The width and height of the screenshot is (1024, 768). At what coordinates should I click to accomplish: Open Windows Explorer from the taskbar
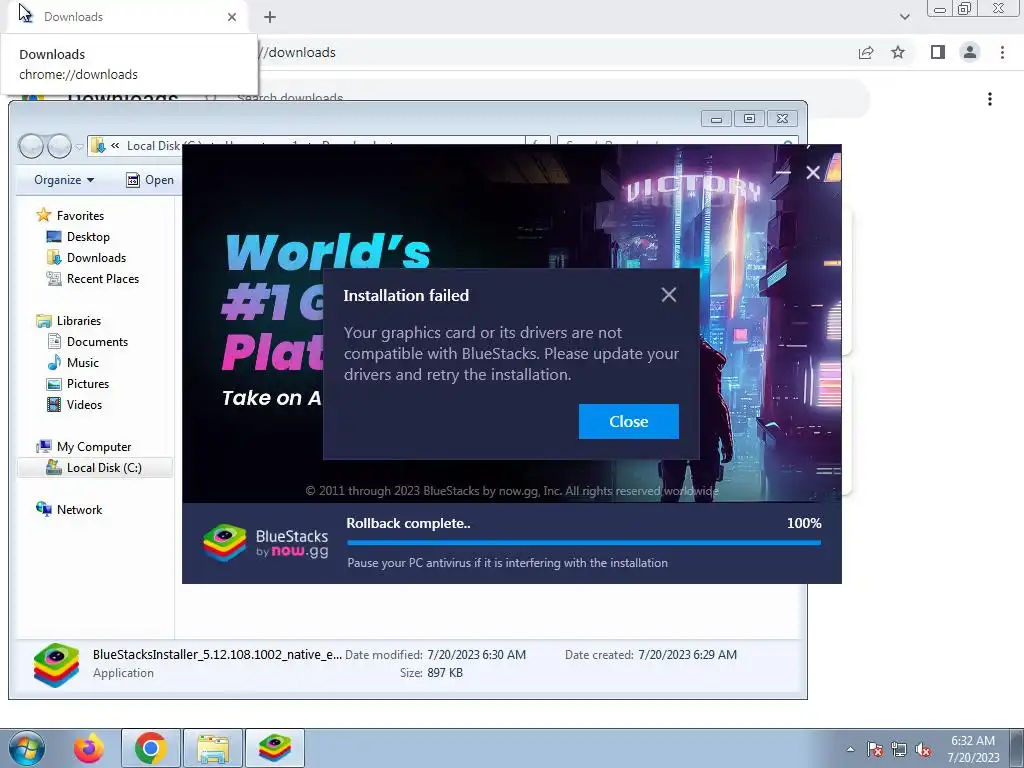(x=213, y=748)
